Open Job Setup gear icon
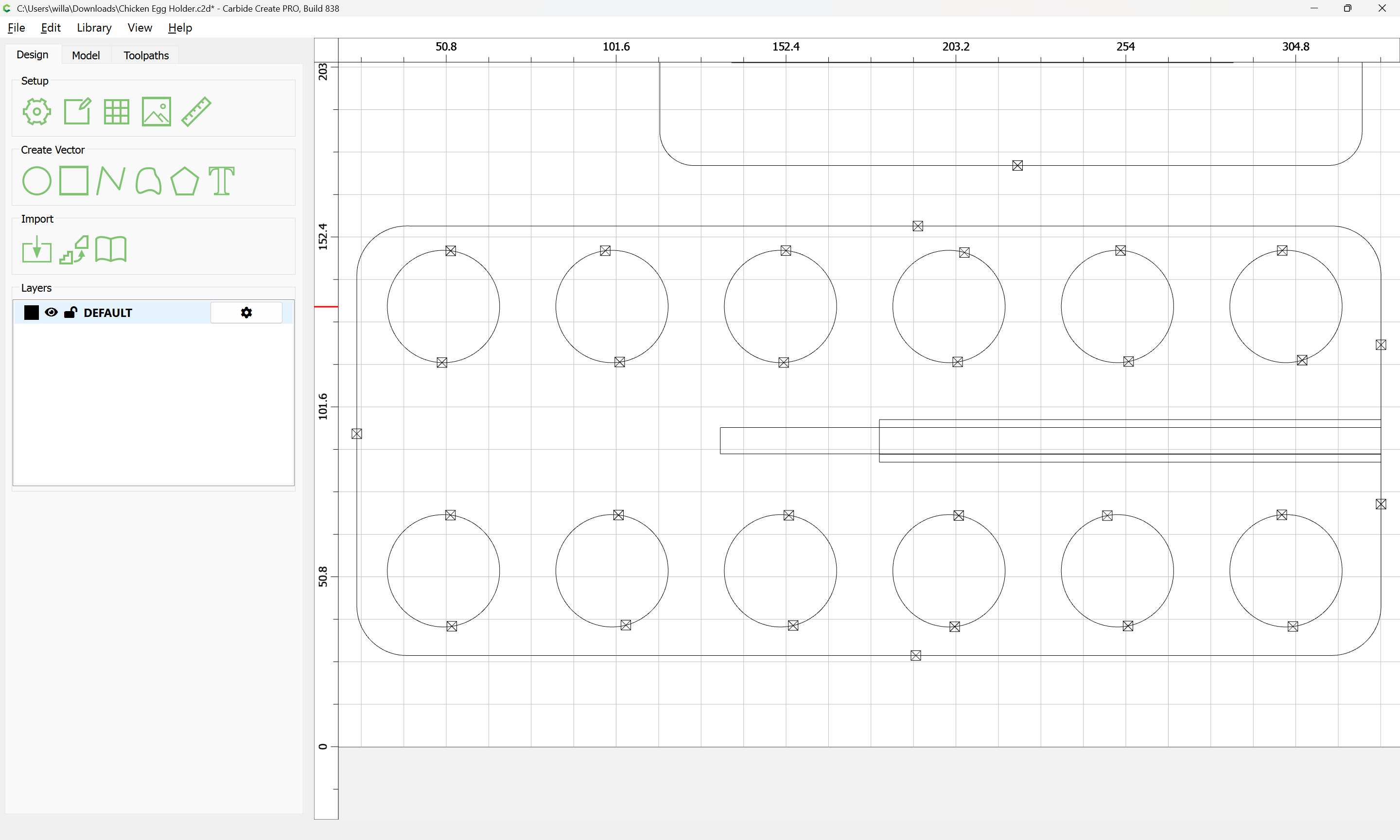The image size is (1400, 840). tap(37, 111)
